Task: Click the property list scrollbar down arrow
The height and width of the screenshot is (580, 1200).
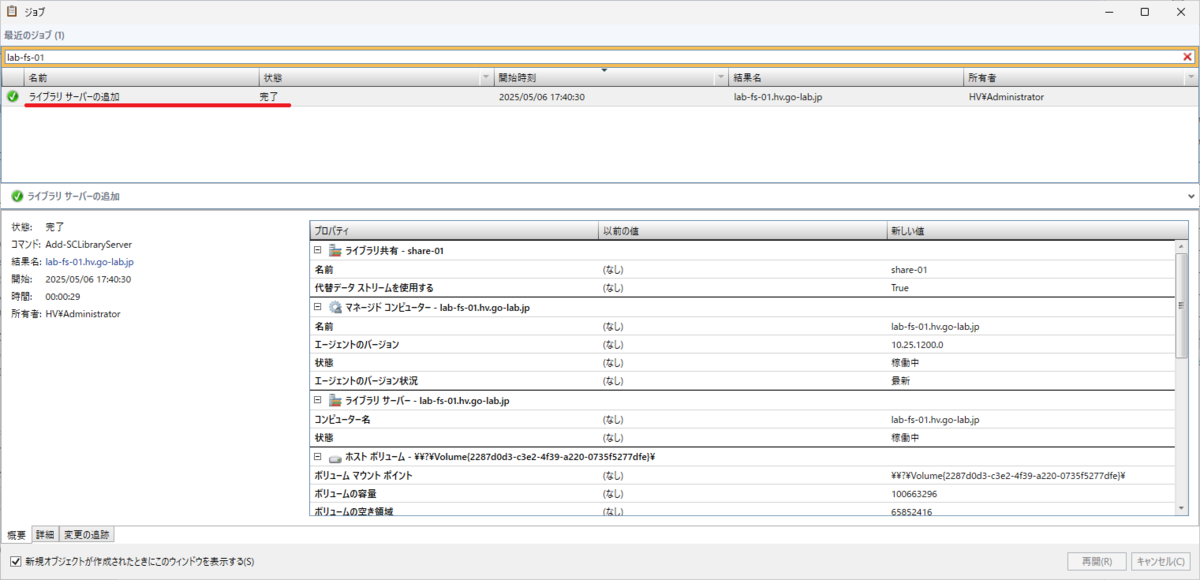Action: (x=1182, y=510)
